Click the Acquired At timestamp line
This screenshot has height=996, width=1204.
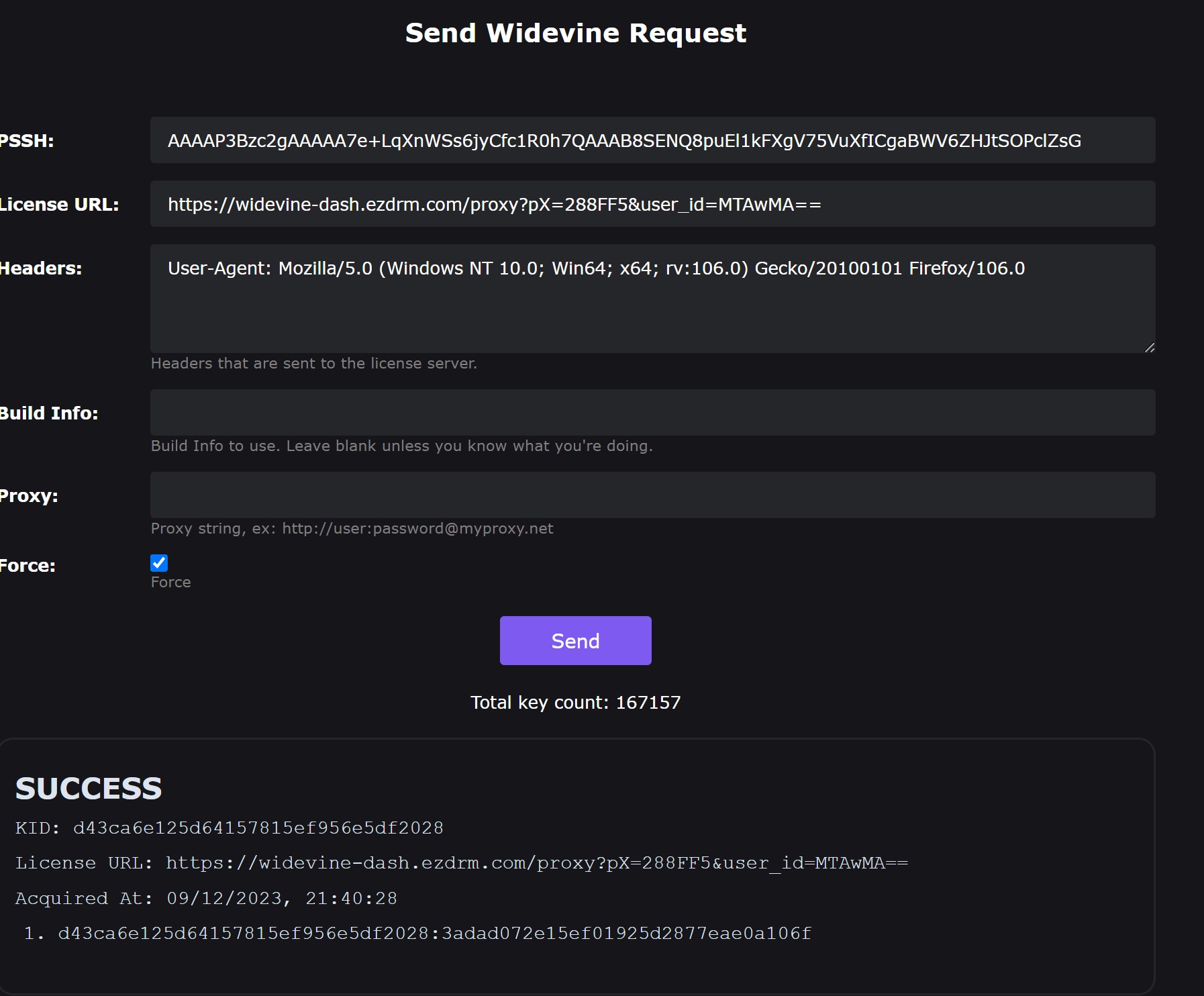[206, 899]
